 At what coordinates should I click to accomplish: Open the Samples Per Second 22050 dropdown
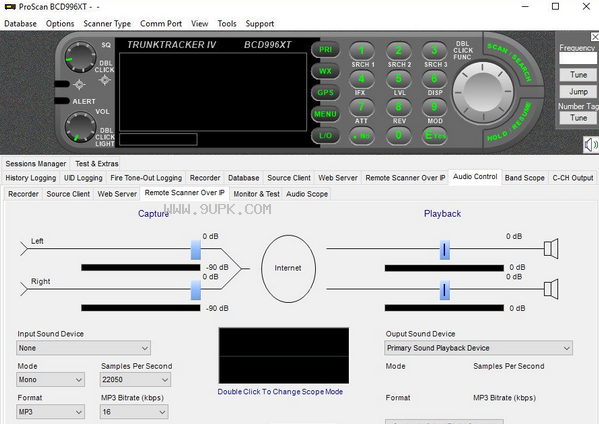coord(135,380)
